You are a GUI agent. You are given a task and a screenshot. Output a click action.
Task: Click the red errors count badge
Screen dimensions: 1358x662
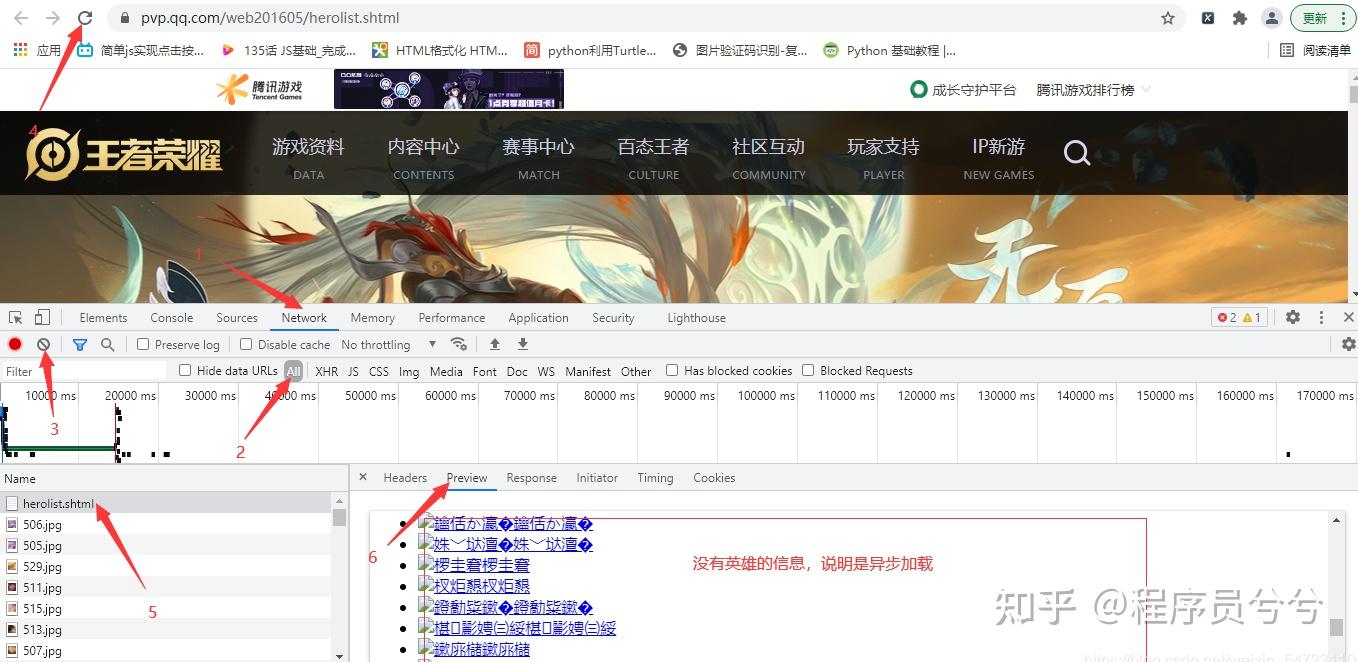tap(1226, 318)
